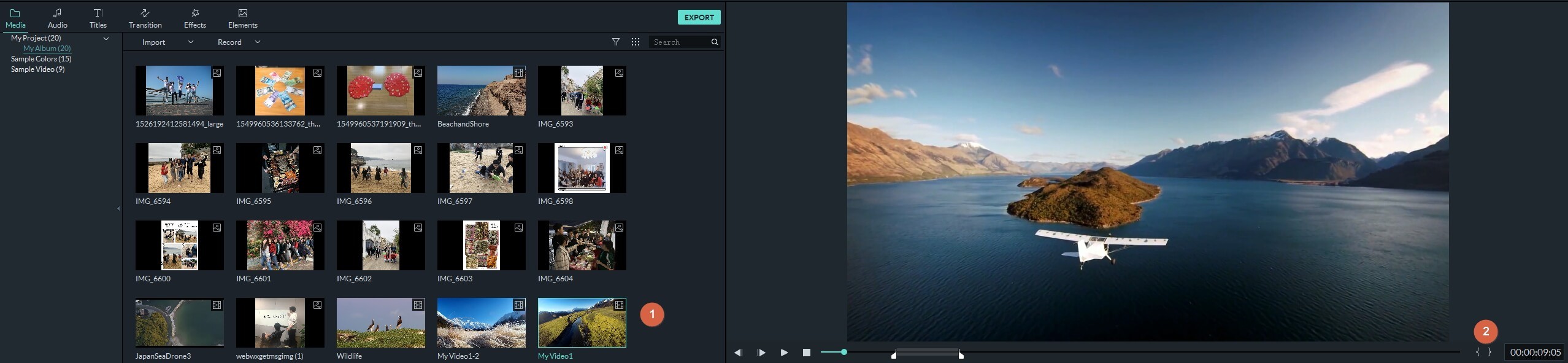1568x363 pixels.
Task: Select the BeachandShore video clip
Action: click(x=482, y=90)
